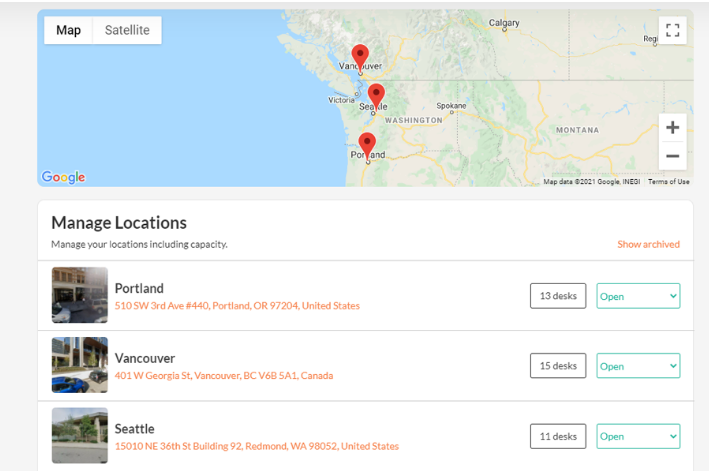Open the map Terms of Use
Image resolution: width=709 pixels, height=471 pixels.
pos(669,182)
